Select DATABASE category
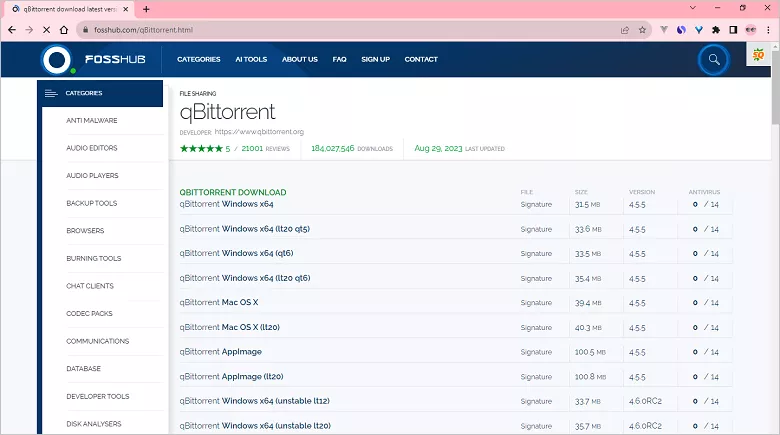 84,368
